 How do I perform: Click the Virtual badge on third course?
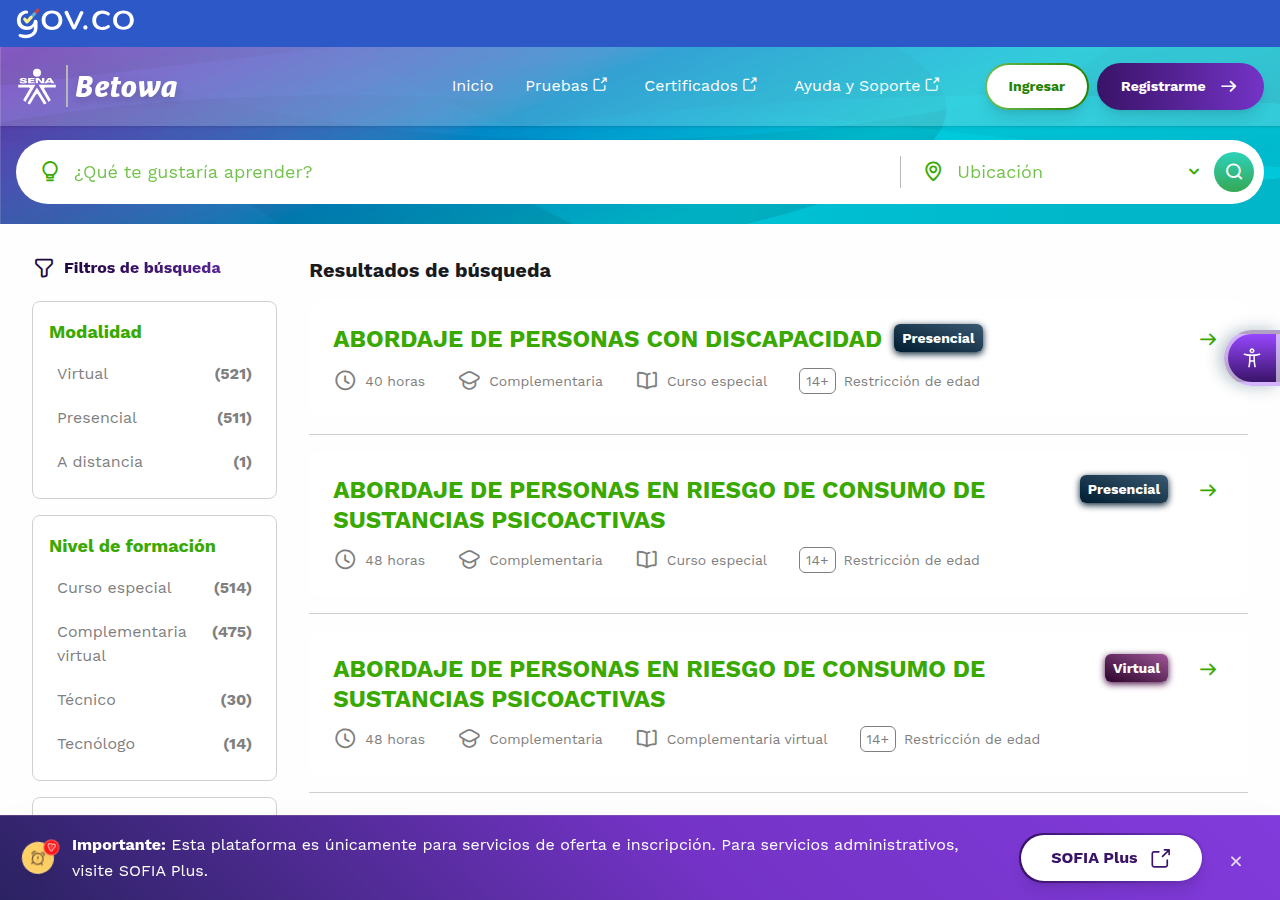(x=1136, y=669)
